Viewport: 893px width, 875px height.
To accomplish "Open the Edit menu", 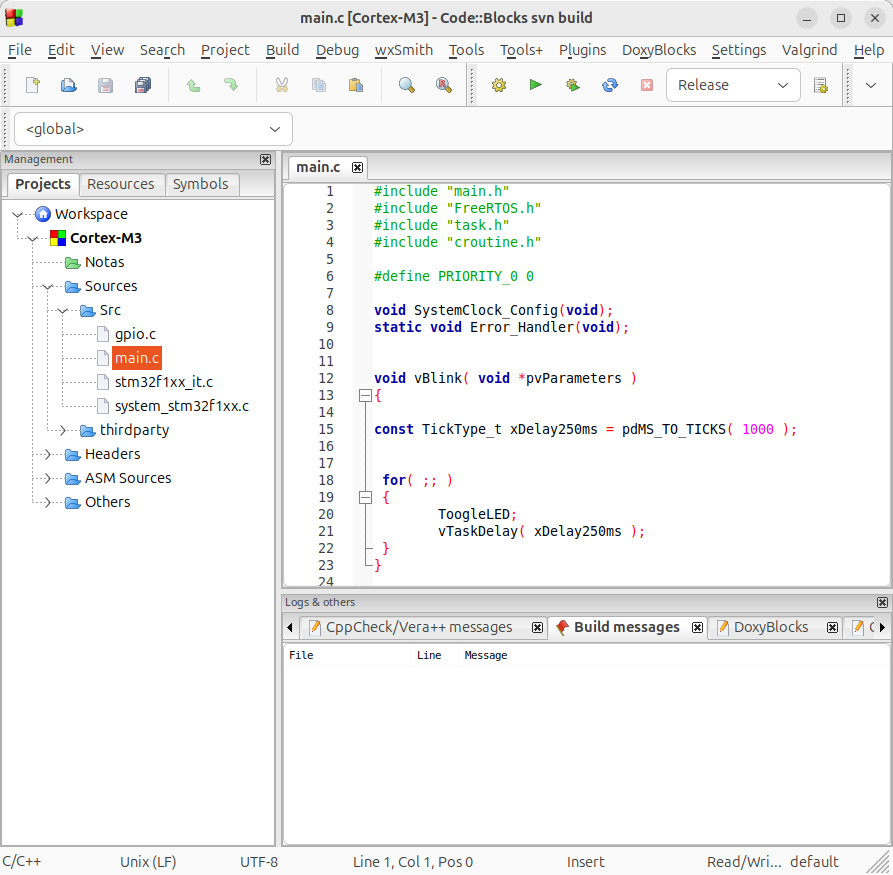I will [61, 50].
